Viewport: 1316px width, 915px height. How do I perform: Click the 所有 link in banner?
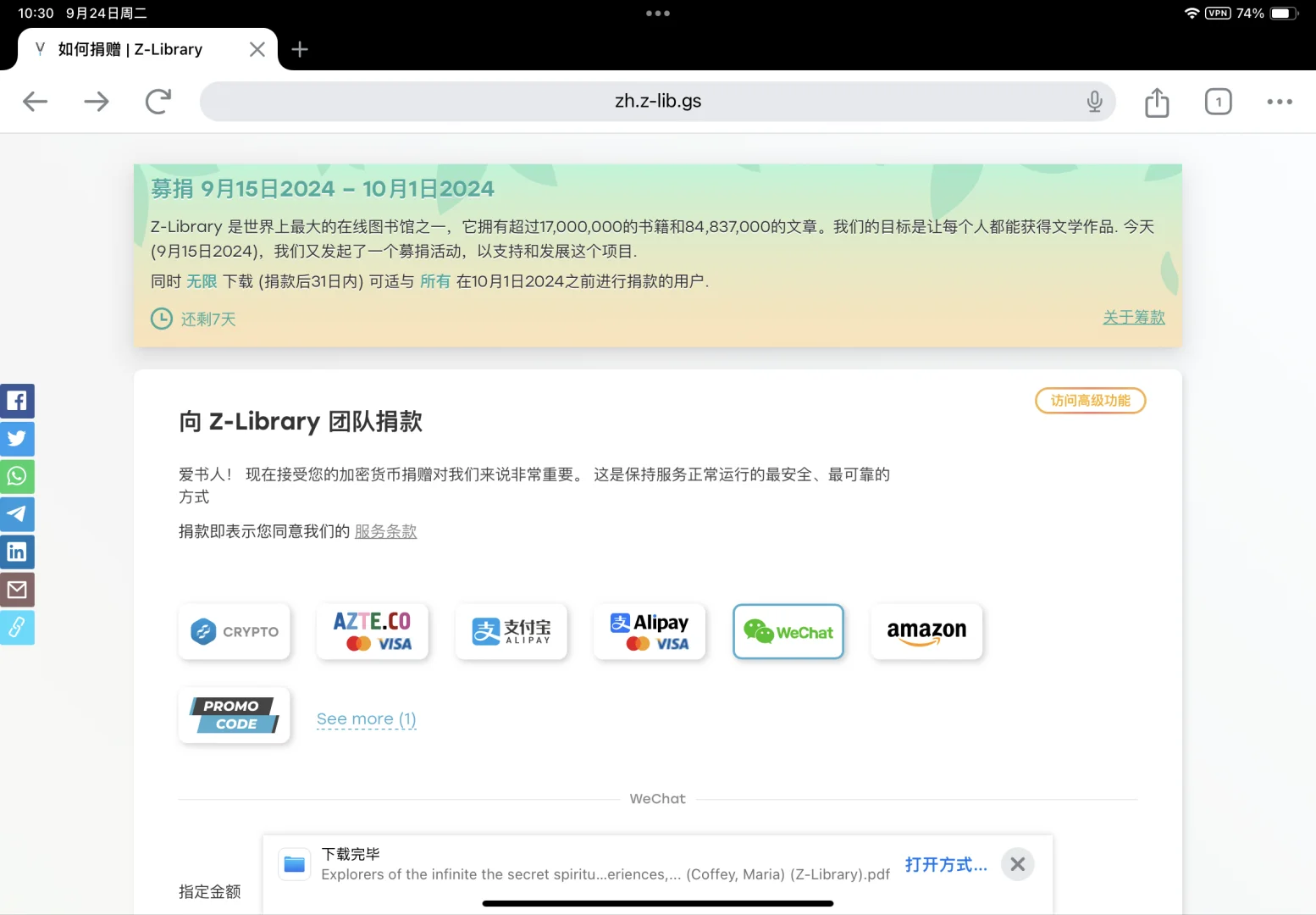tap(435, 281)
